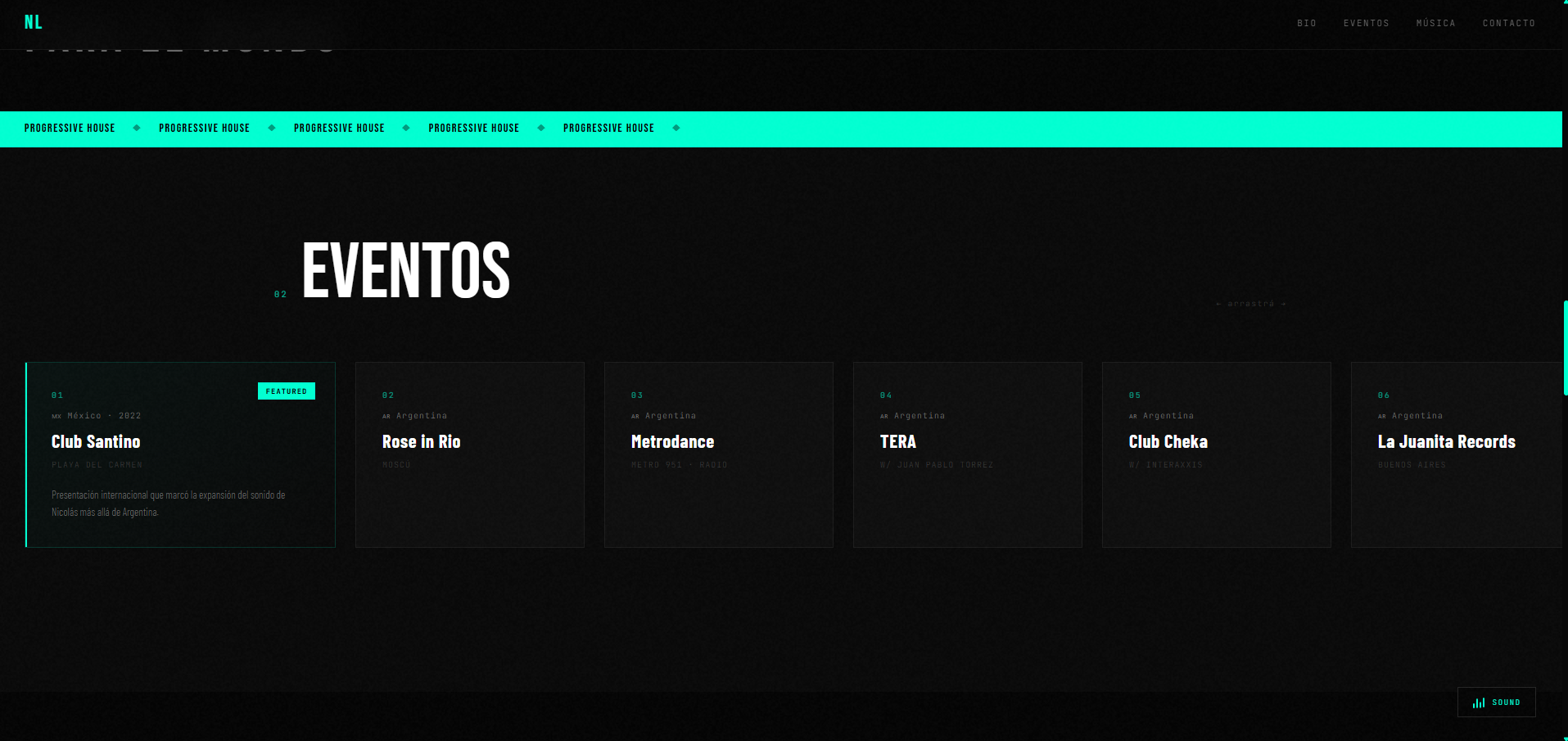This screenshot has height=741, width=1568.
Task: Click the left arrow of the arrastrá hint
Action: (x=1218, y=303)
